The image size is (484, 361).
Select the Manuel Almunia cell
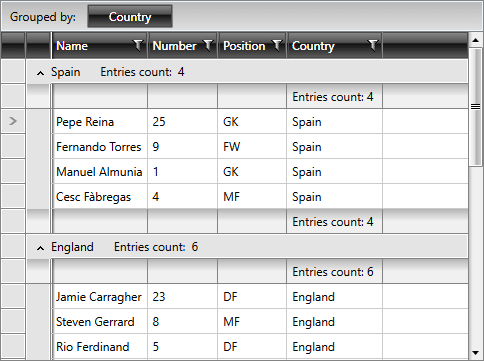(x=100, y=171)
